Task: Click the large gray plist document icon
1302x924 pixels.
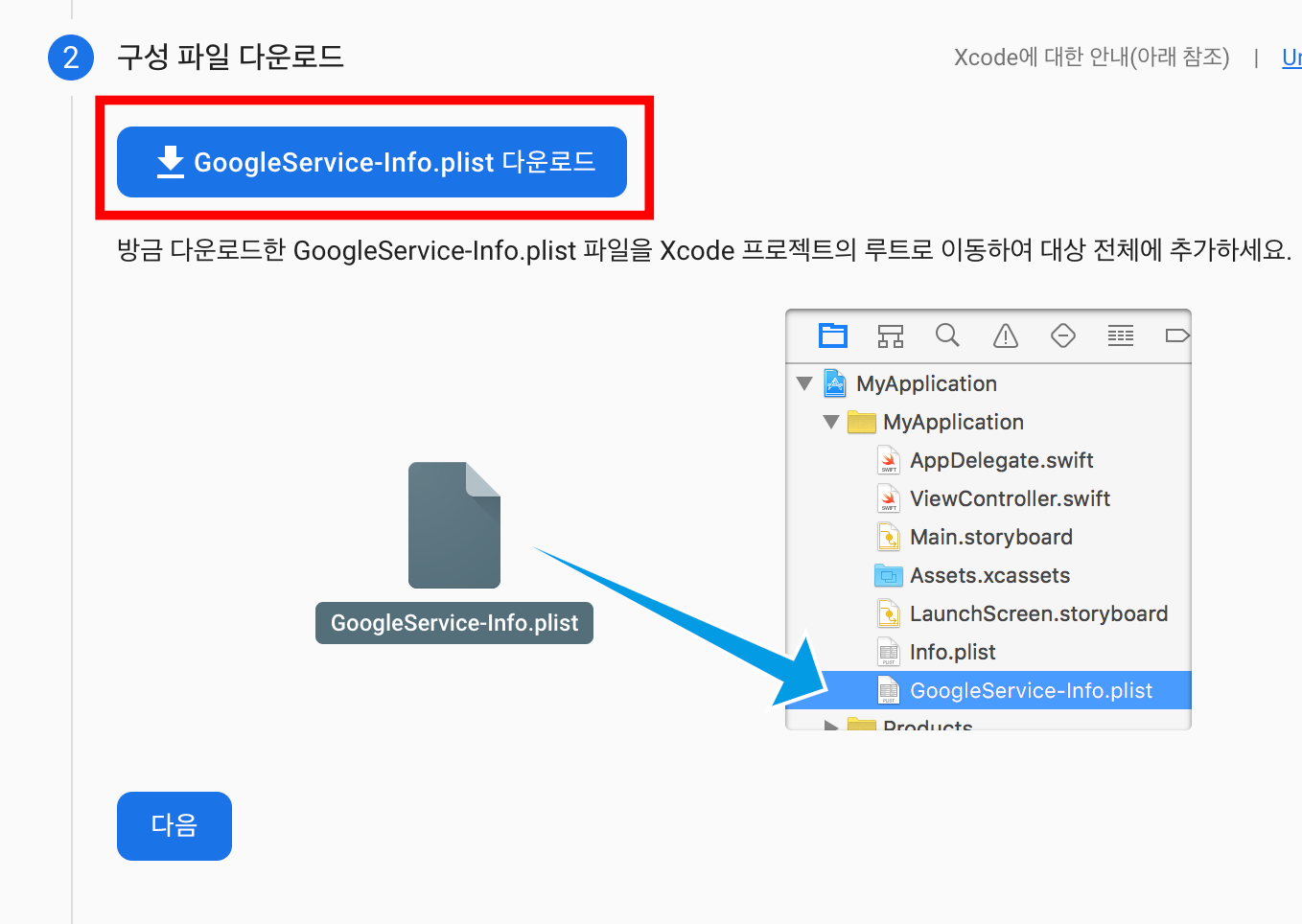Action: pyautogui.click(x=454, y=525)
